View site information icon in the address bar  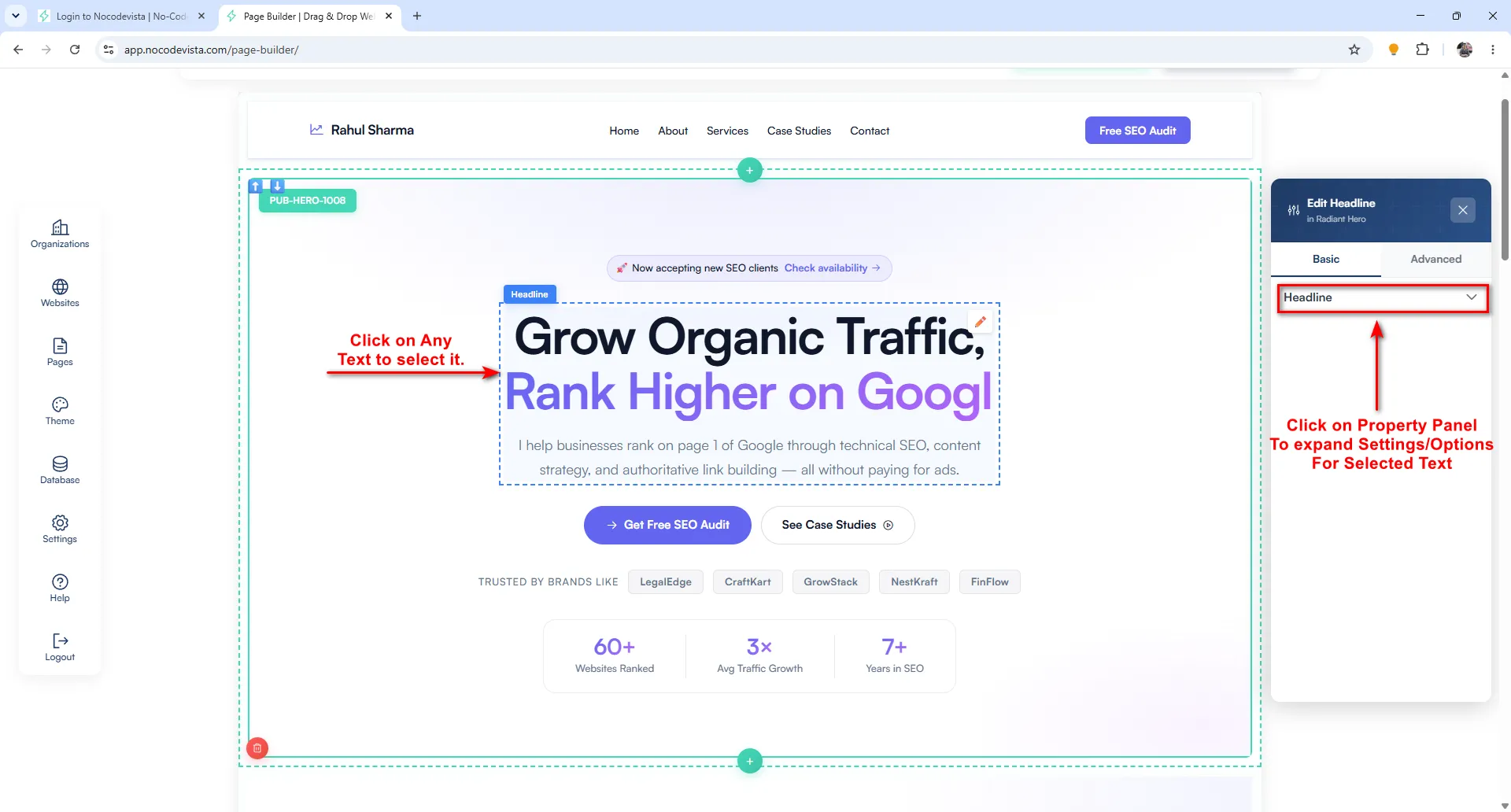tap(109, 50)
